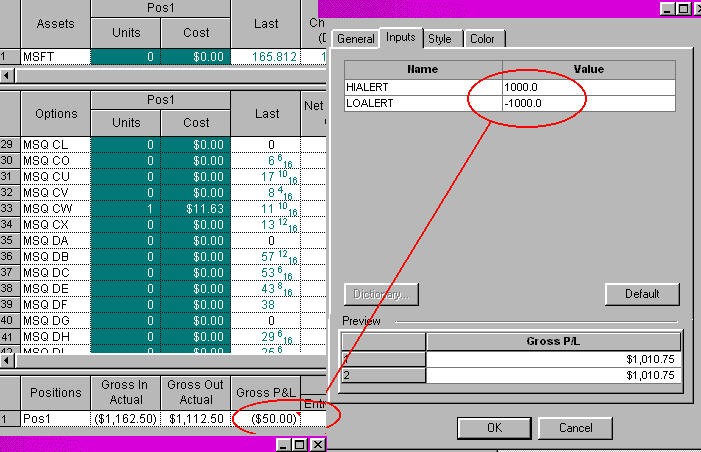Edit the LOALERT value field
Screen dimensions: 701x452
coord(591,103)
